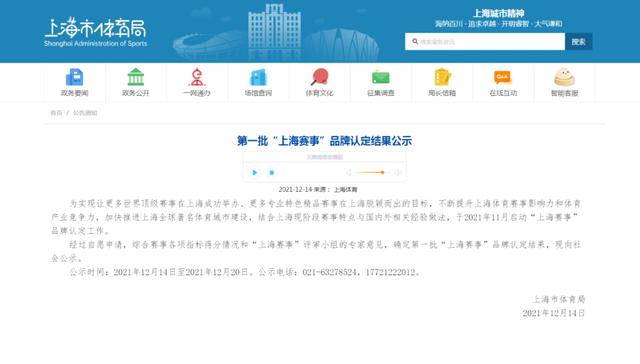This screenshot has width=640, height=364.
Task: Open 征集调查 survey icon
Action: [x=381, y=77]
